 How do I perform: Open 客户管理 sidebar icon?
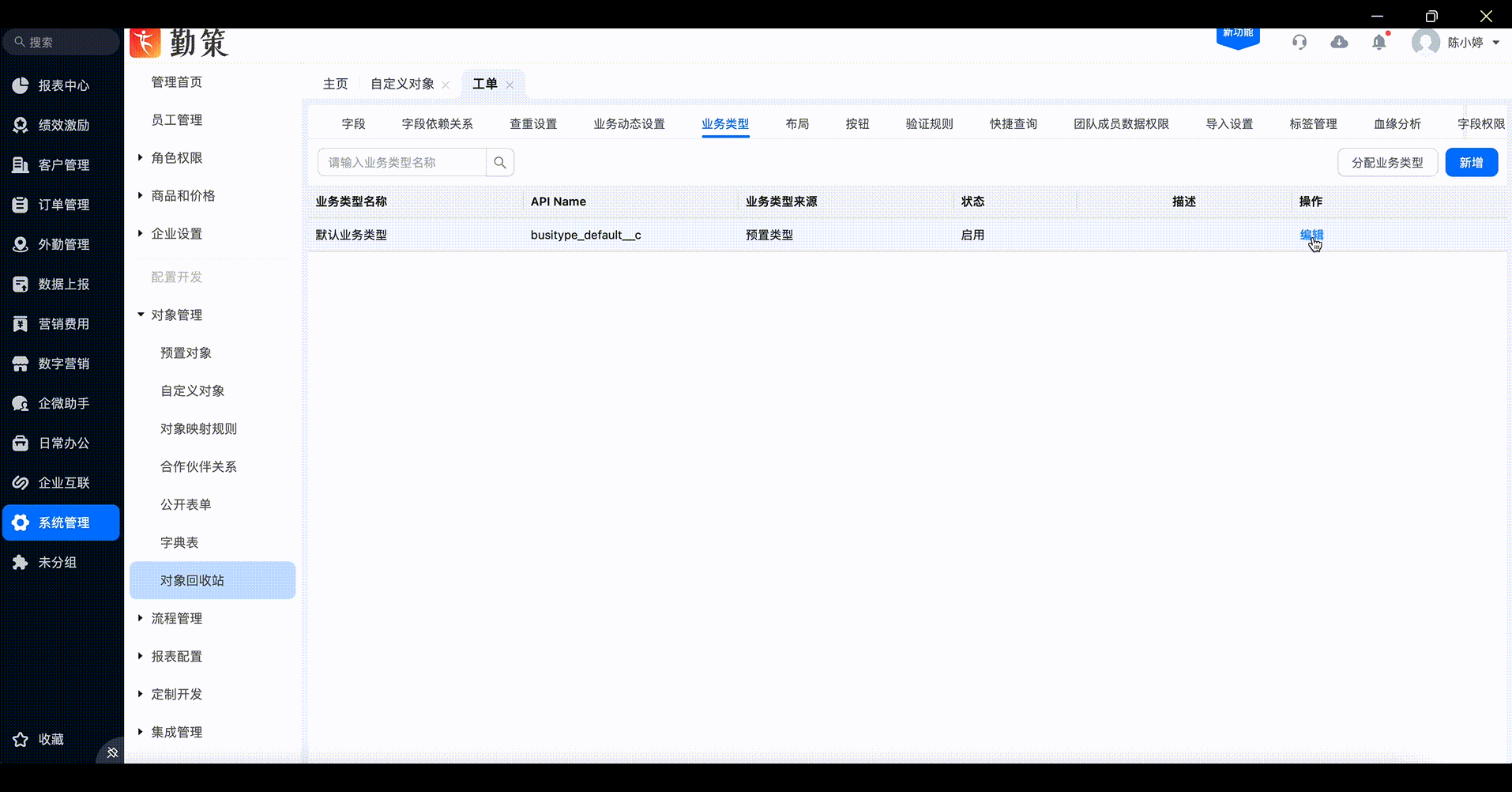coord(21,164)
